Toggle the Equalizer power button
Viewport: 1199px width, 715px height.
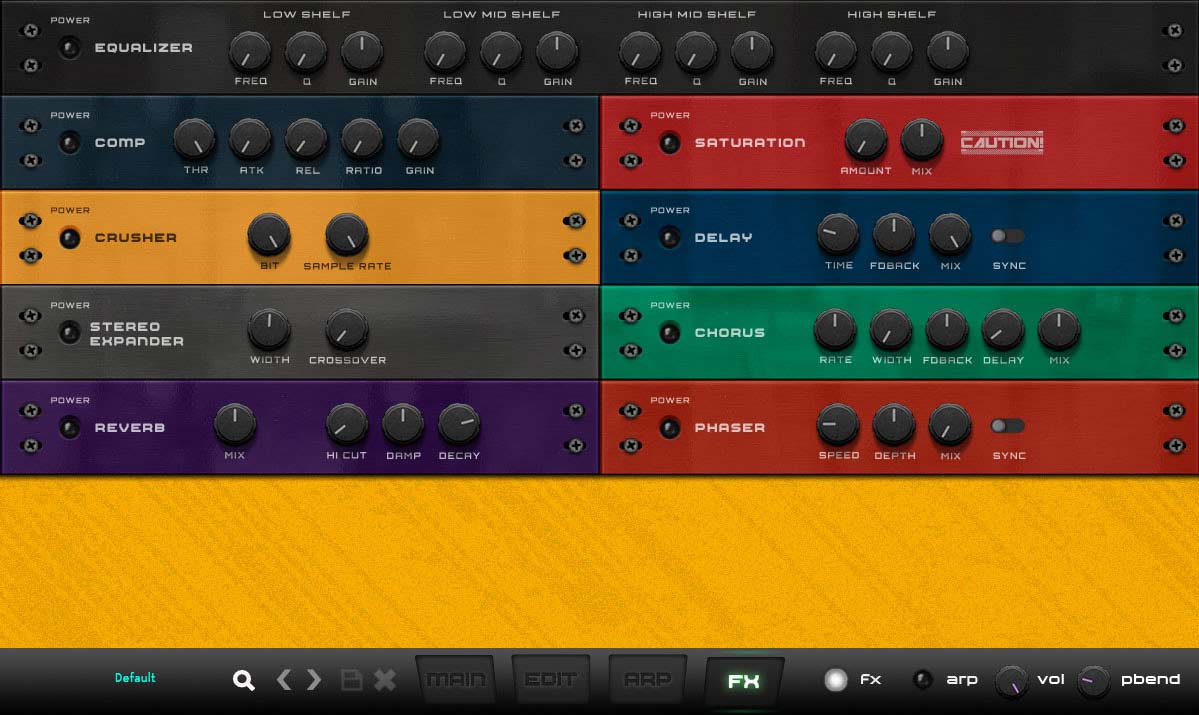click(x=70, y=47)
